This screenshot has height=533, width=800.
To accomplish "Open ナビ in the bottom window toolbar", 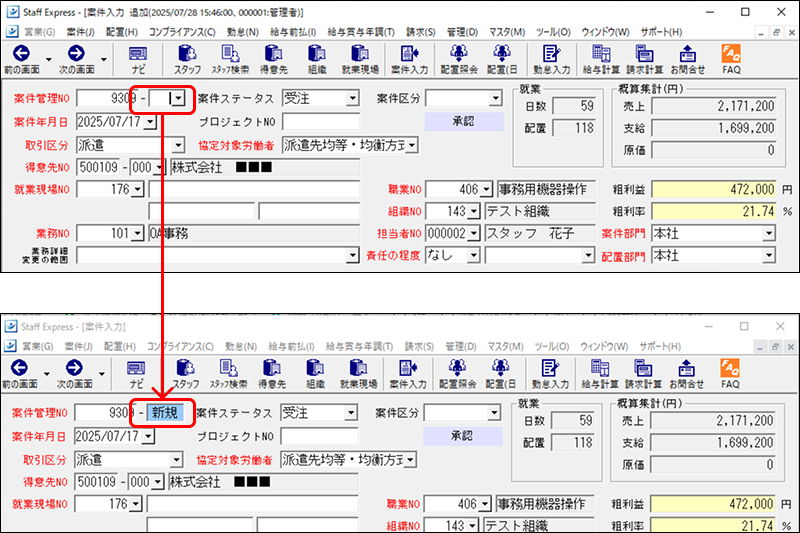I will (136, 374).
